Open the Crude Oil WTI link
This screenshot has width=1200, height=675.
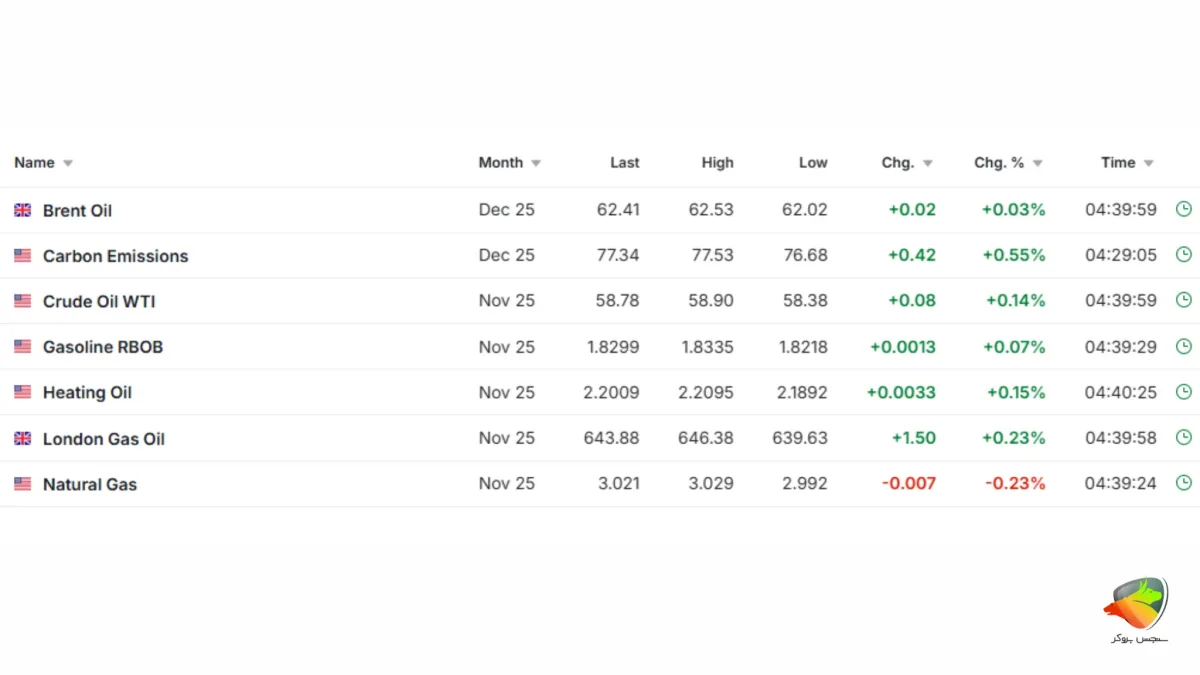pos(99,301)
